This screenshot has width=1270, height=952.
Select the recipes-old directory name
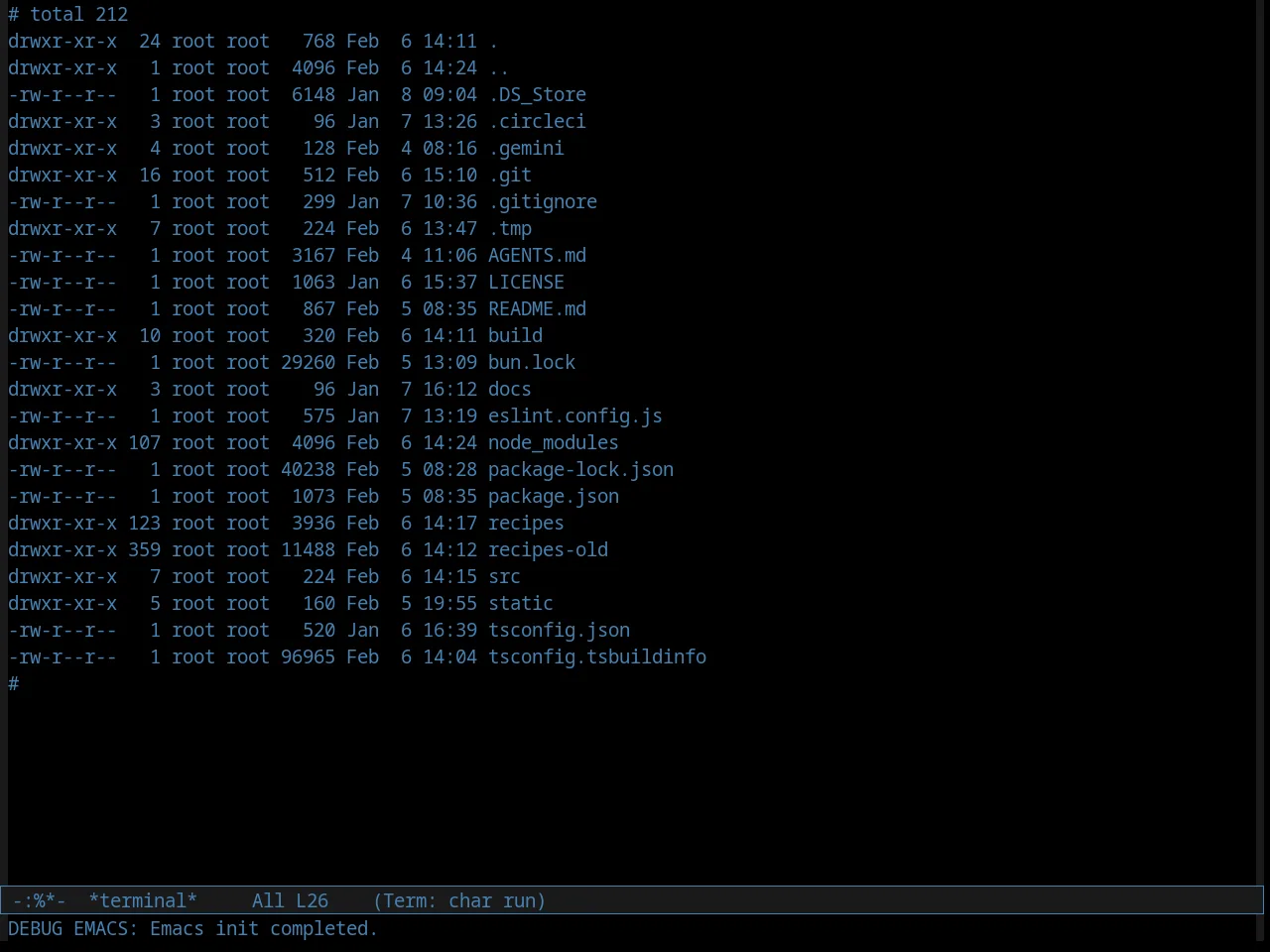pyautogui.click(x=548, y=550)
